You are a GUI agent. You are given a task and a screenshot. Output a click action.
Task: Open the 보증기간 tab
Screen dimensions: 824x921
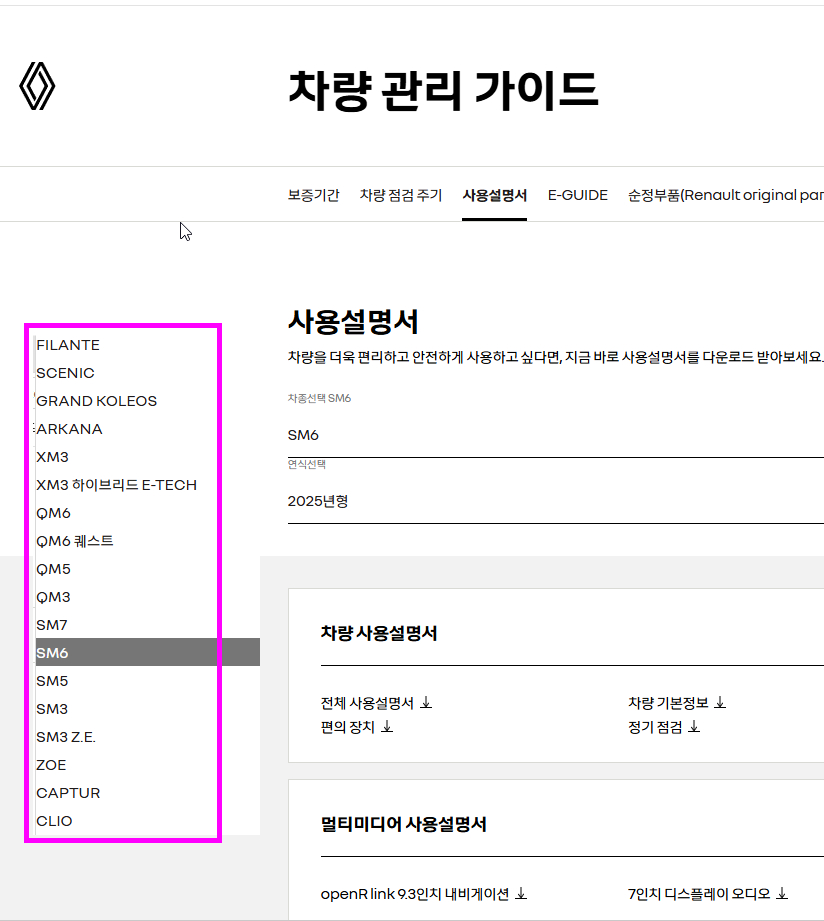(x=314, y=195)
